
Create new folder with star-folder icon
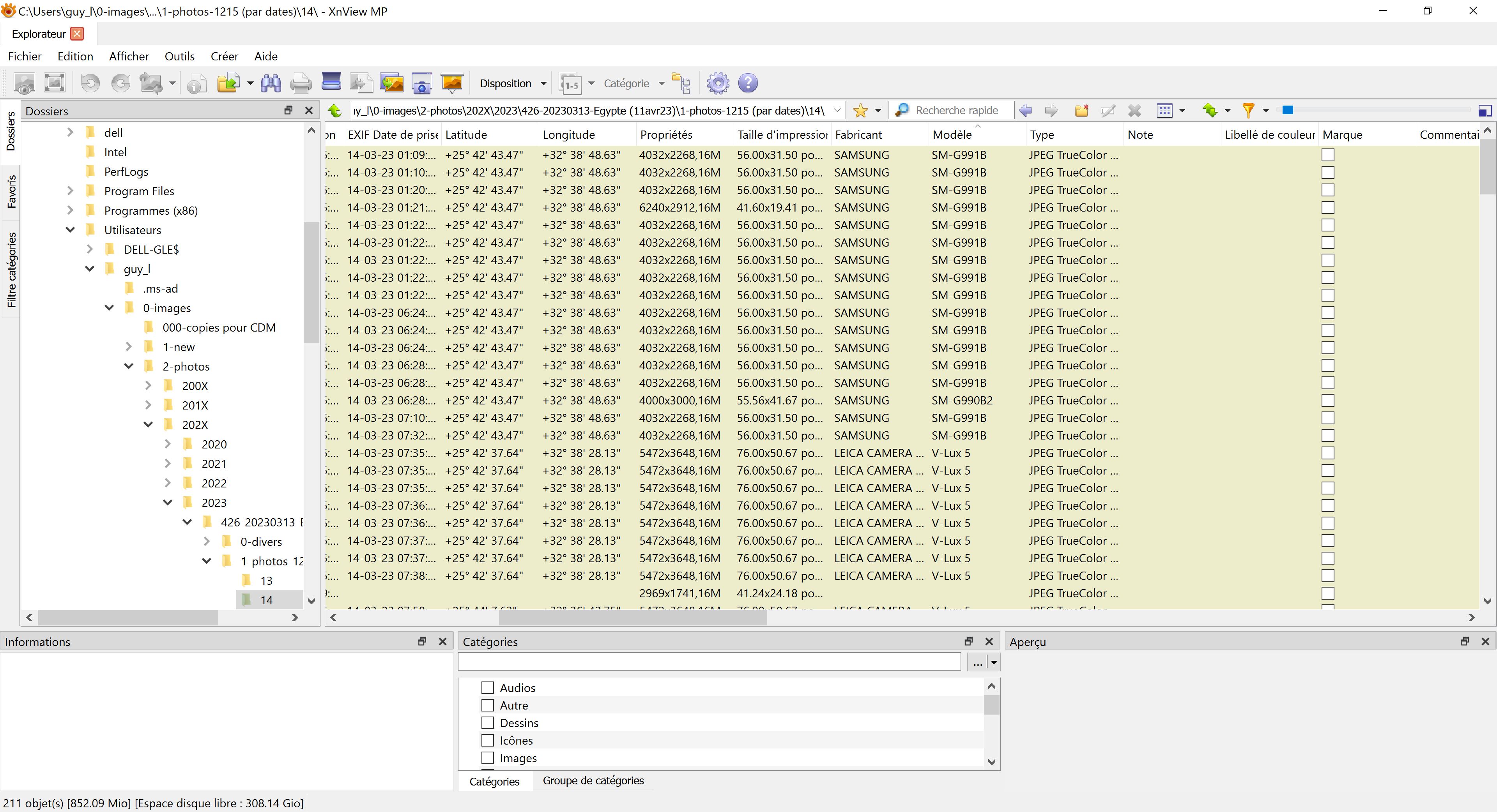[x=1081, y=110]
